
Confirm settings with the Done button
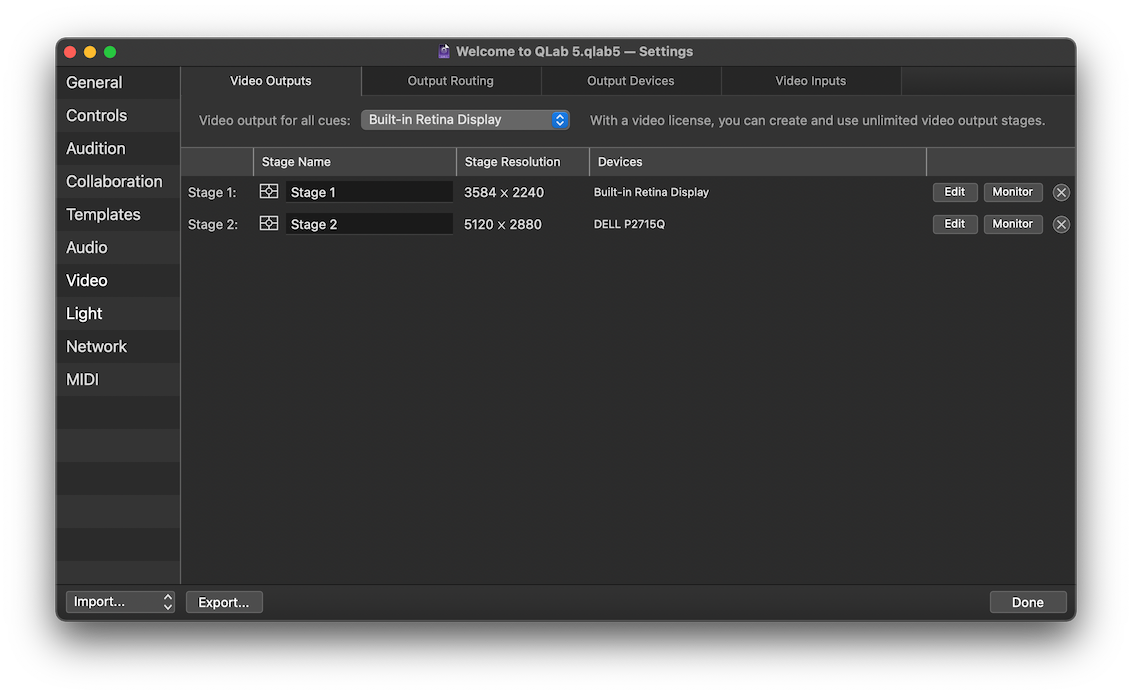1028,601
